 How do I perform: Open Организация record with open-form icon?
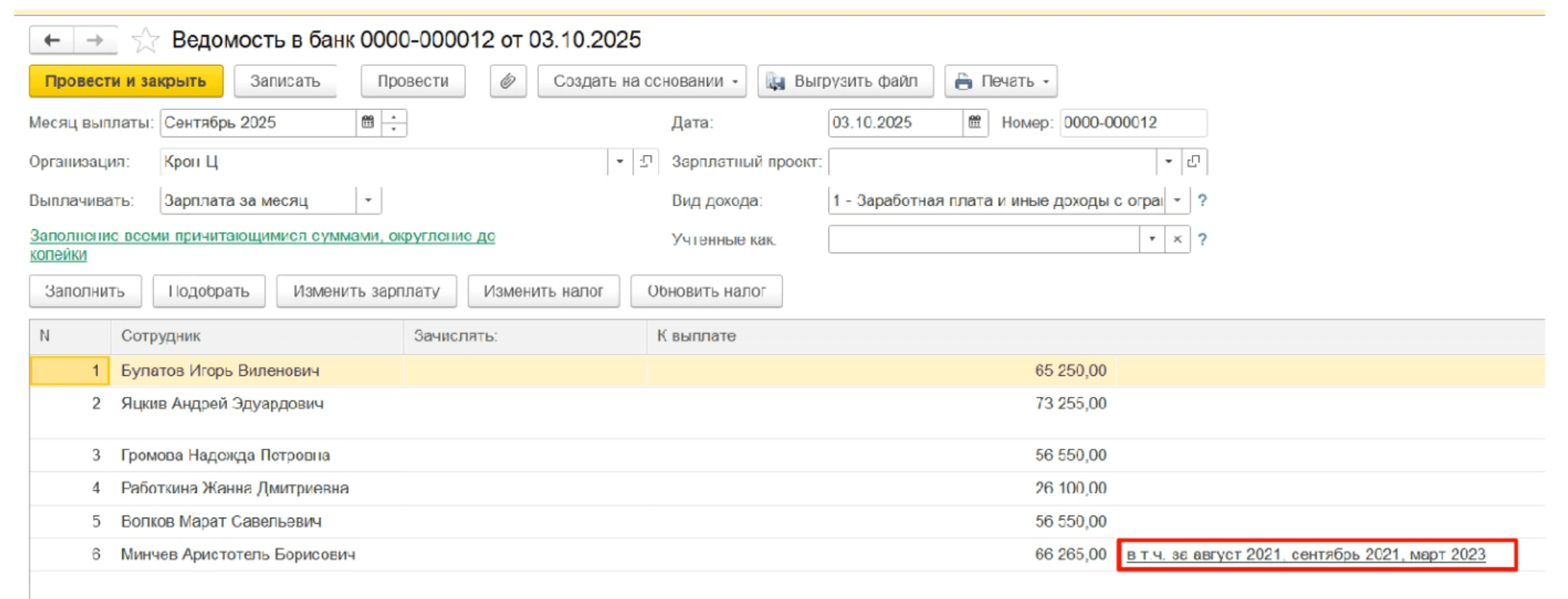[646, 161]
